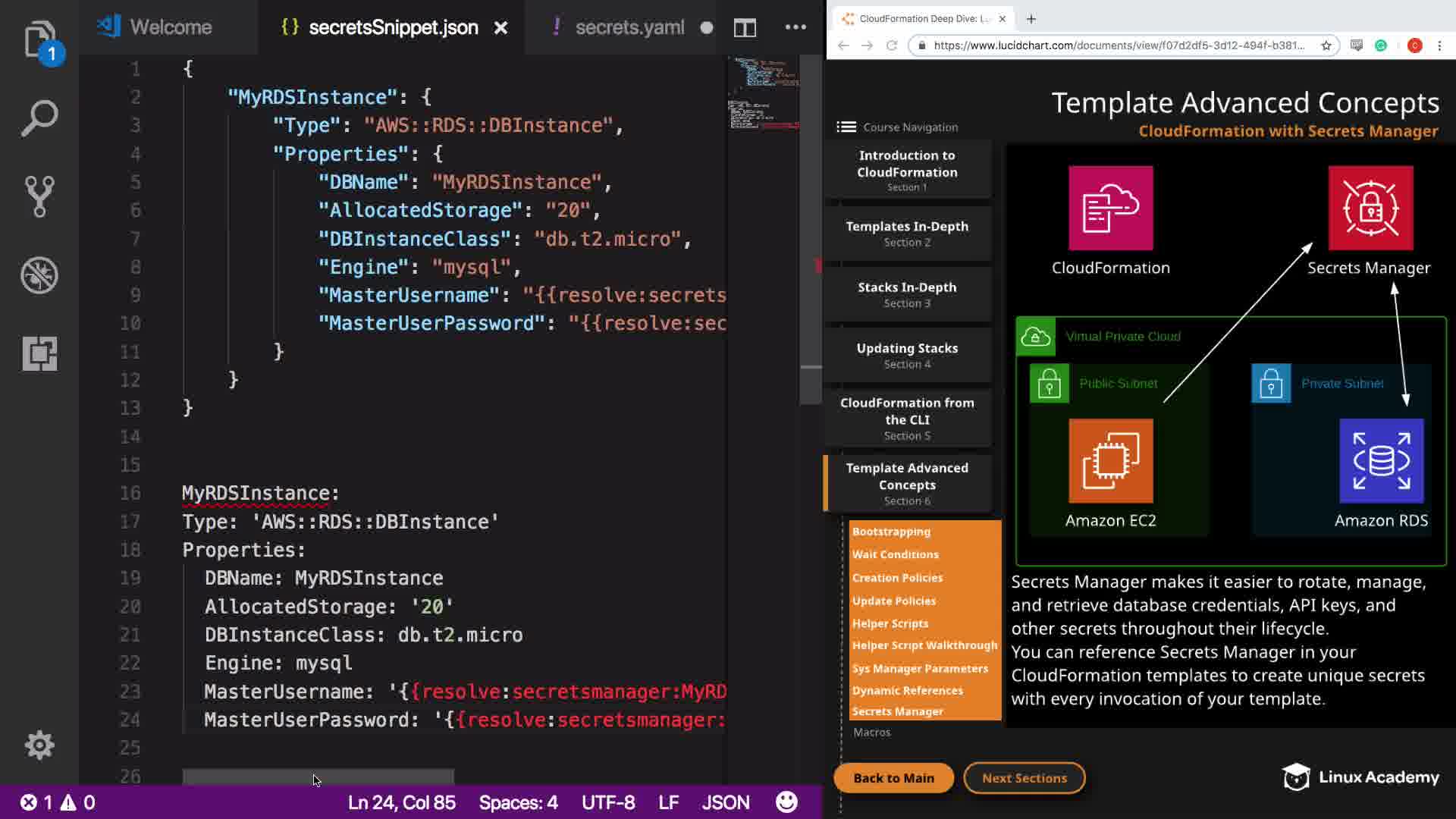
Task: Open the editor more actions ellipsis
Action: [795, 27]
